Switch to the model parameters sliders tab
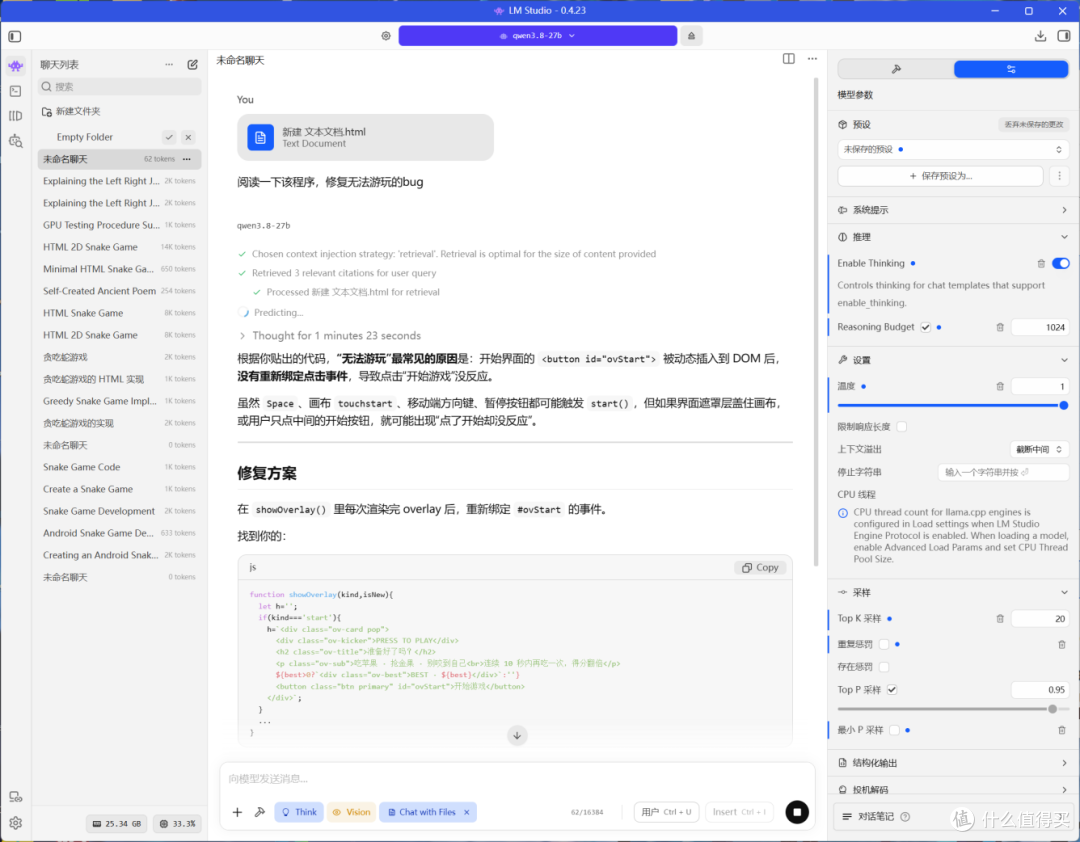Image resolution: width=1080 pixels, height=842 pixels. click(x=1011, y=69)
